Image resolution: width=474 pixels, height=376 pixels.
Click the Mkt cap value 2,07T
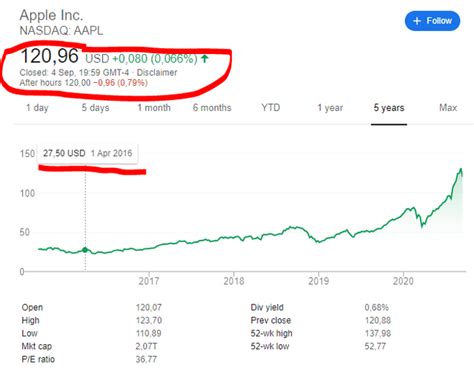146,346
